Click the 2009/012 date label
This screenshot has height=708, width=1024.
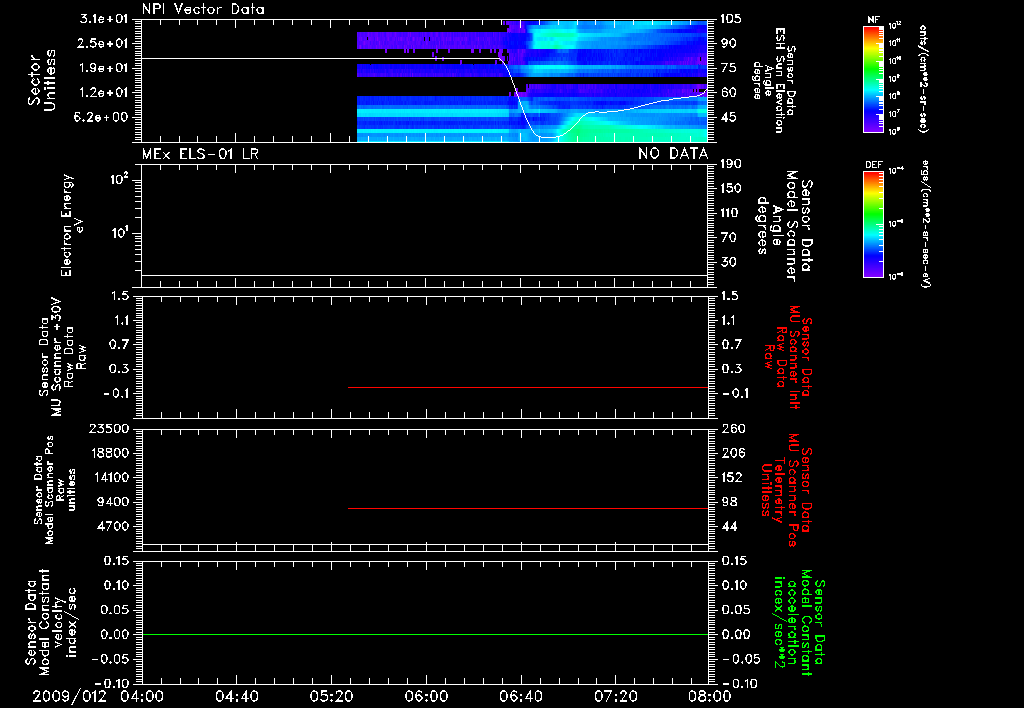coord(69,696)
